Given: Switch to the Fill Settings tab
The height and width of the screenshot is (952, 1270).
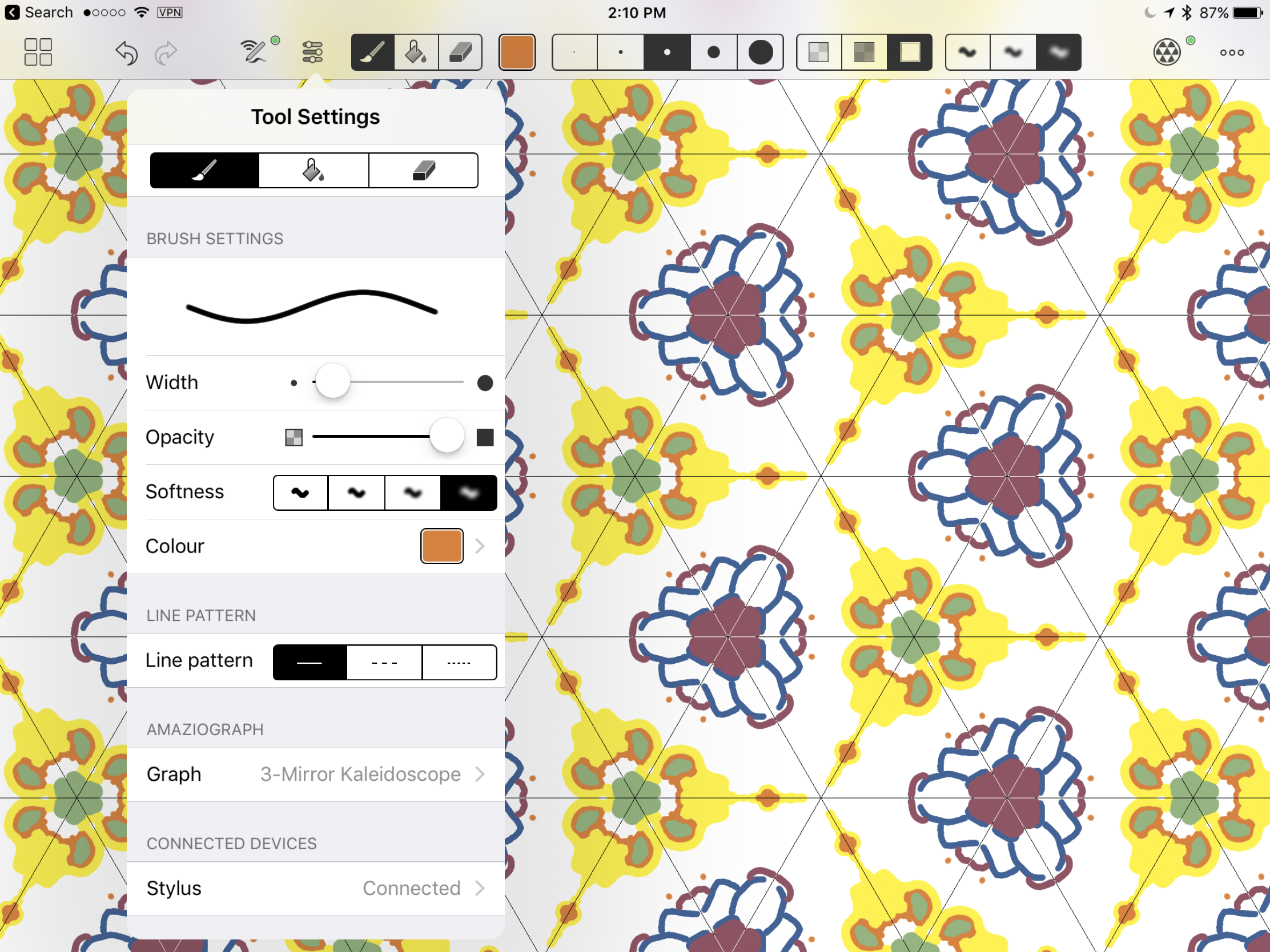Looking at the screenshot, I should (x=314, y=169).
